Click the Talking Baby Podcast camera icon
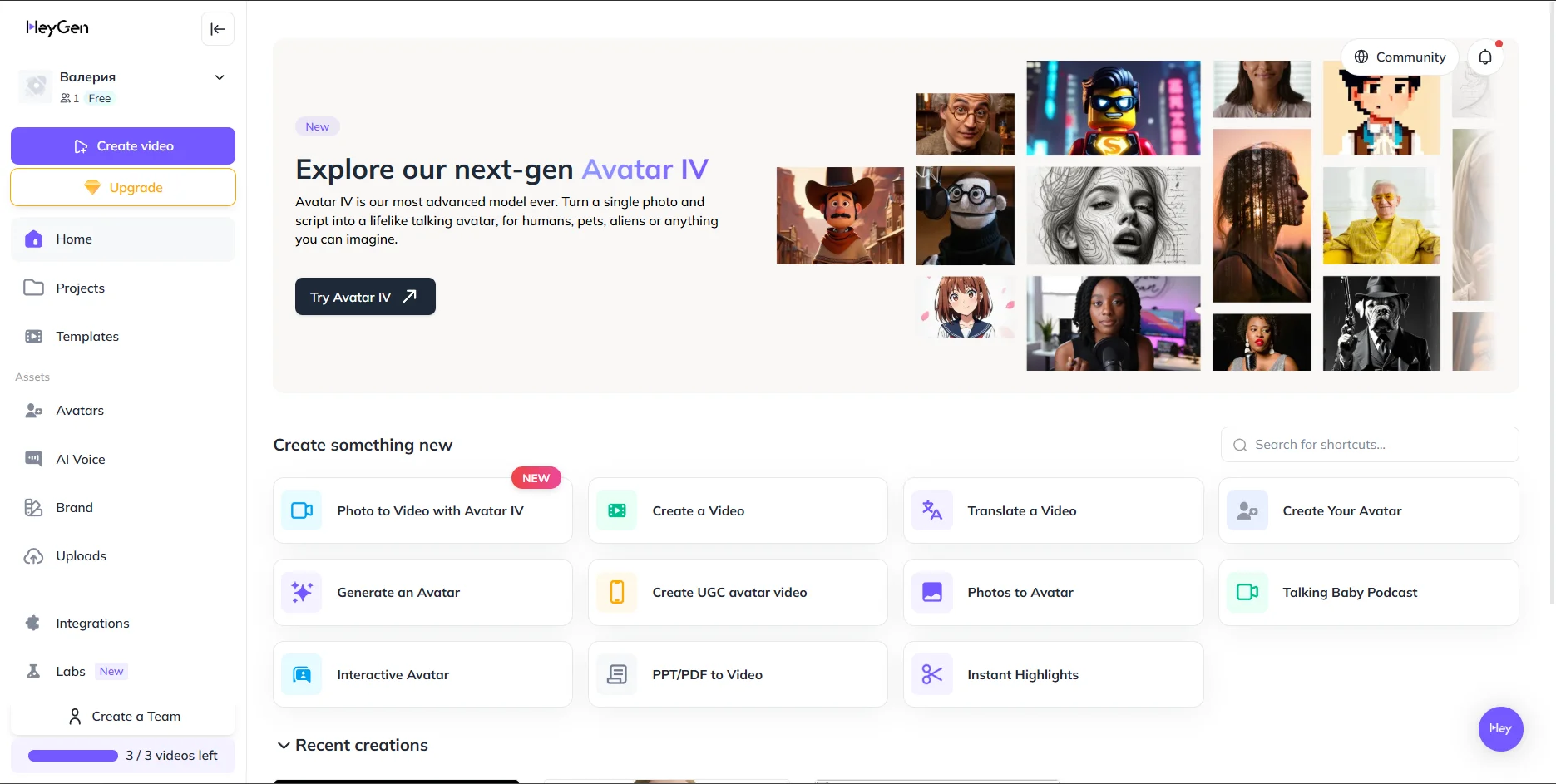 point(1247,592)
